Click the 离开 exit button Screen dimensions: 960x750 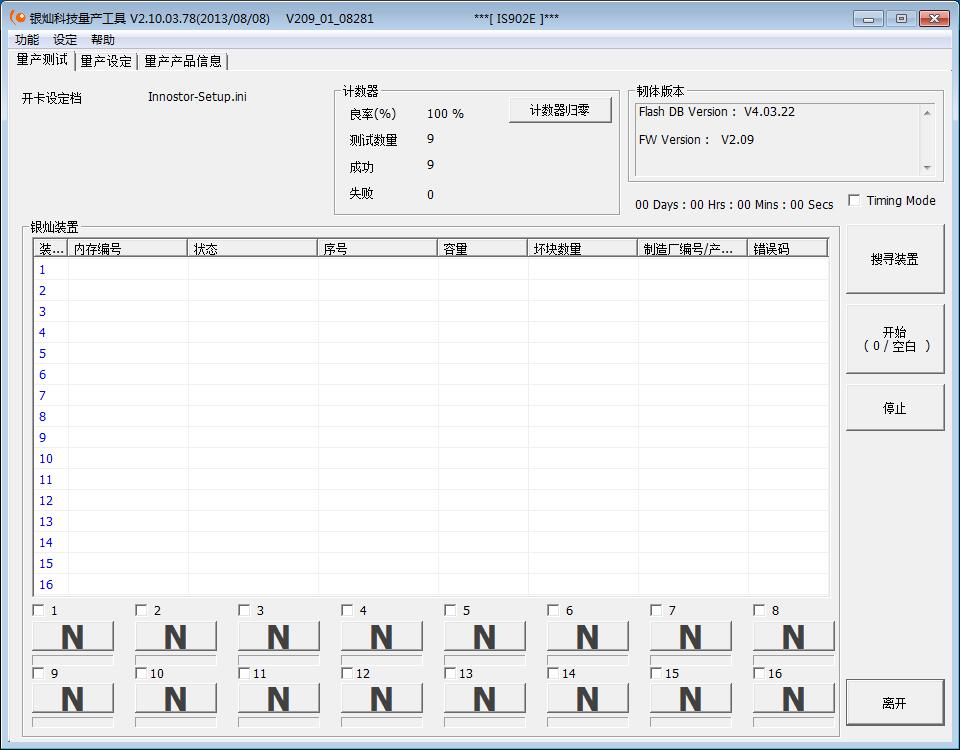click(895, 702)
